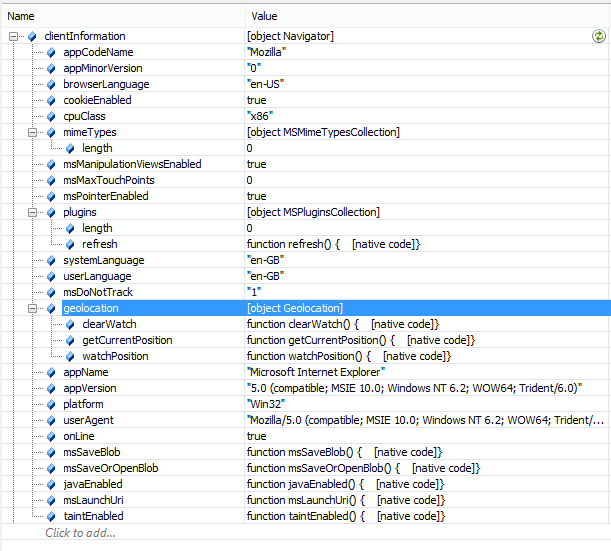Collapse the mimeTypes node

(32, 132)
